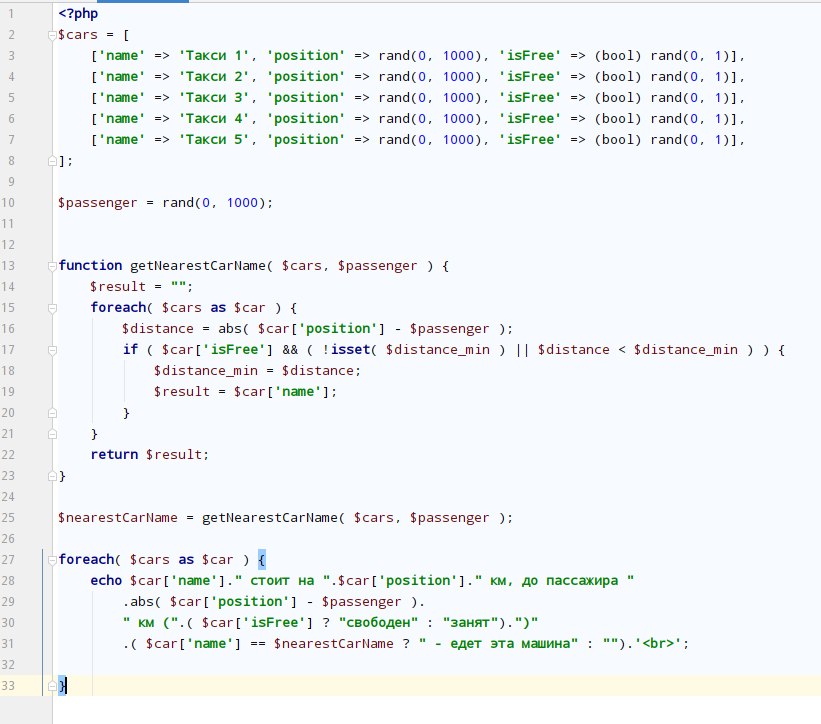821x724 pixels.
Task: Click the function's closing fold marker on line 23
Action: pos(52,476)
